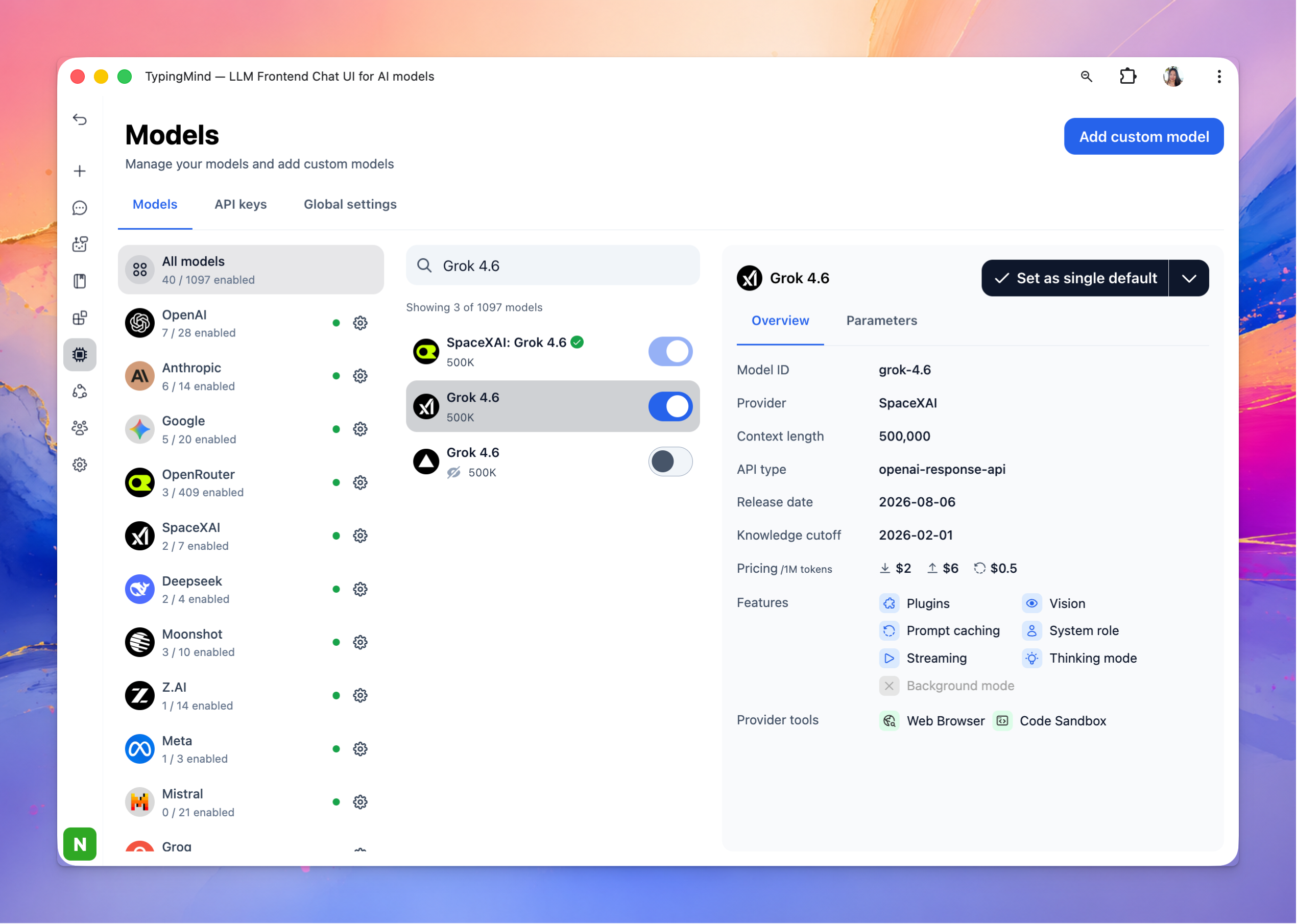Expand the chevron beside Set as single default

[x=1189, y=278]
